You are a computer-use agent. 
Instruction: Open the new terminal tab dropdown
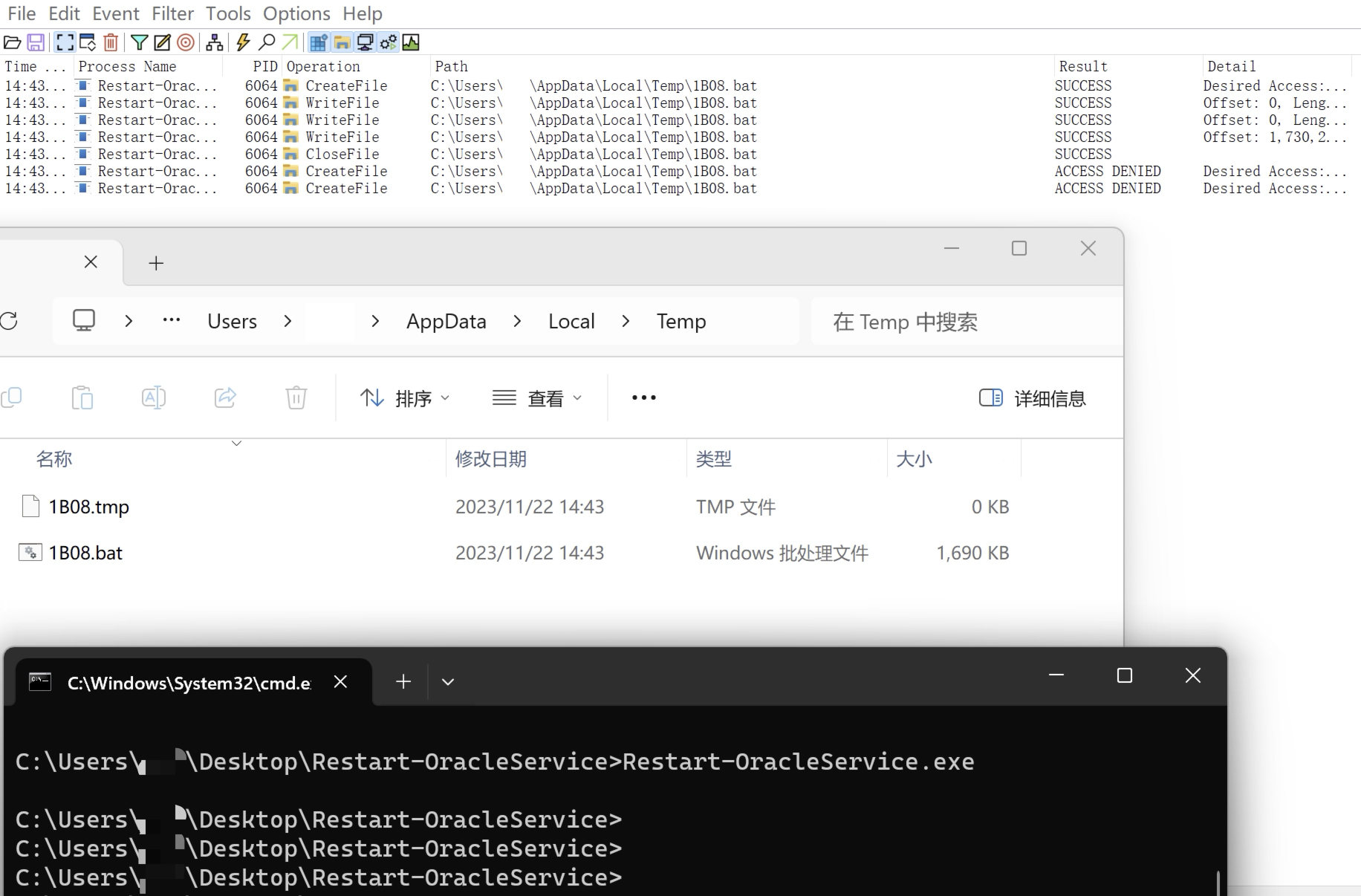click(446, 681)
